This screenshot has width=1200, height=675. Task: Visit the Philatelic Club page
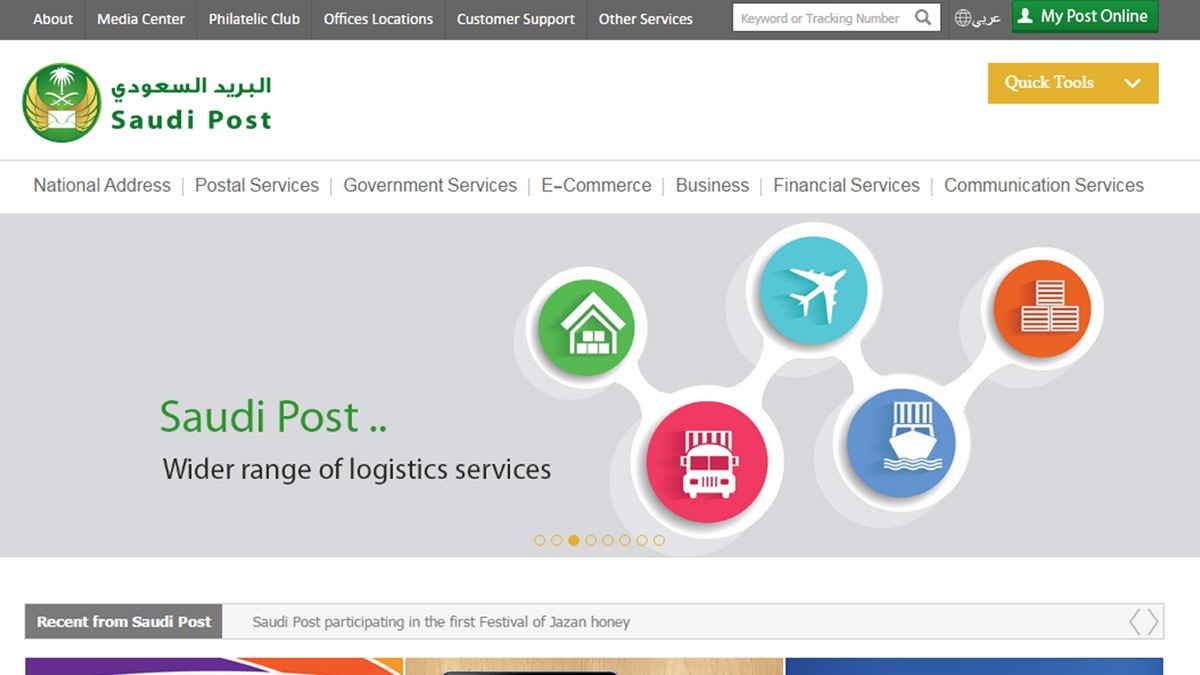(x=254, y=19)
